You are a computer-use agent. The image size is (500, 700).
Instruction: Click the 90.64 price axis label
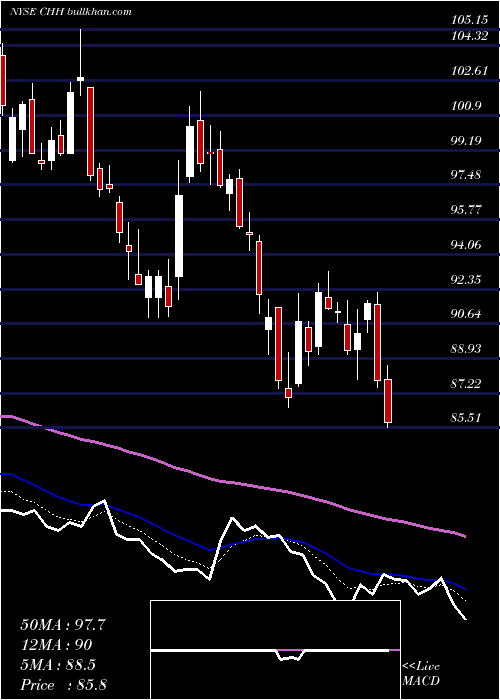pos(467,314)
